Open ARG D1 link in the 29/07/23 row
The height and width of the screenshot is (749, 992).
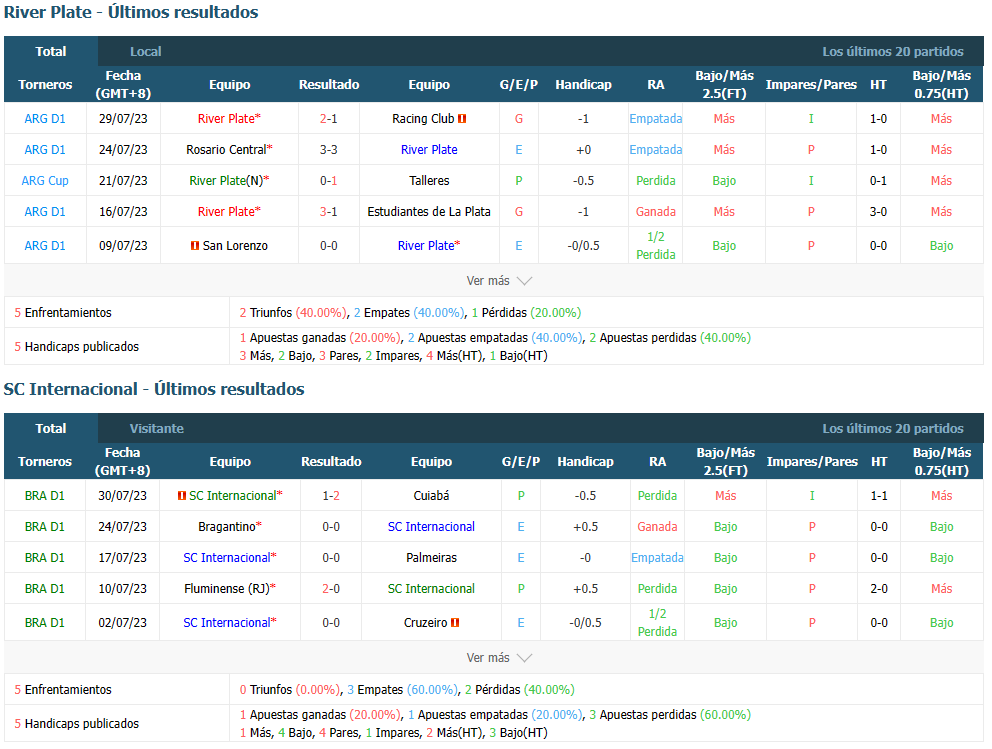click(x=45, y=119)
